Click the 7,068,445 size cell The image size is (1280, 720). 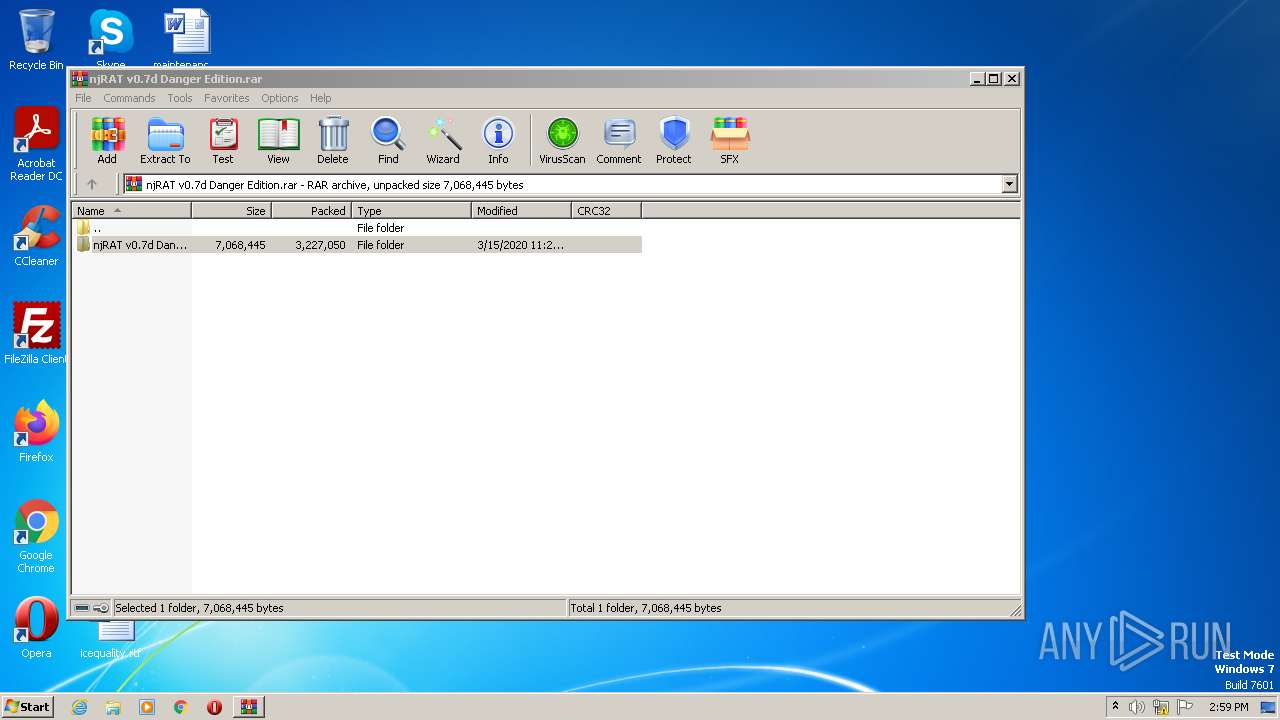coord(240,245)
